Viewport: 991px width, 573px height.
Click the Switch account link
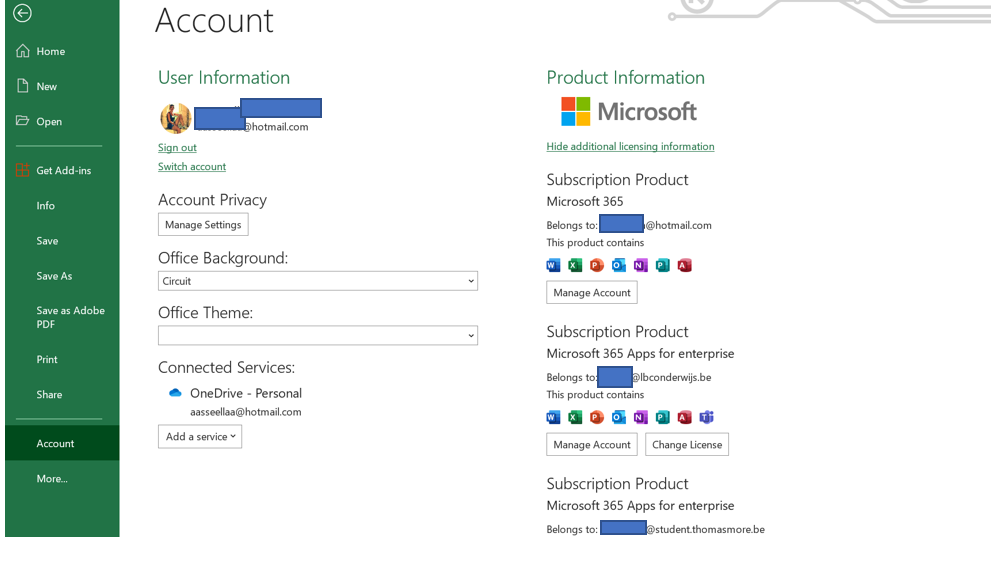pyautogui.click(x=192, y=166)
